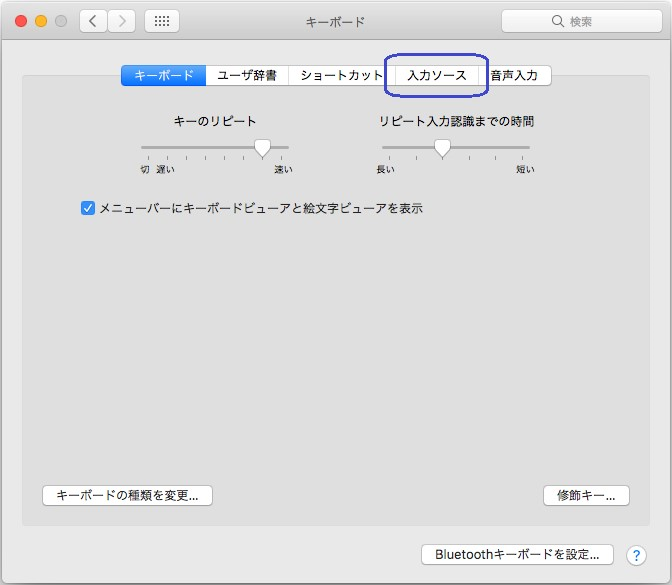Image resolution: width=672 pixels, height=585 pixels.
Task: Click Bluetoothキーボードを設定... button
Action: (x=517, y=554)
